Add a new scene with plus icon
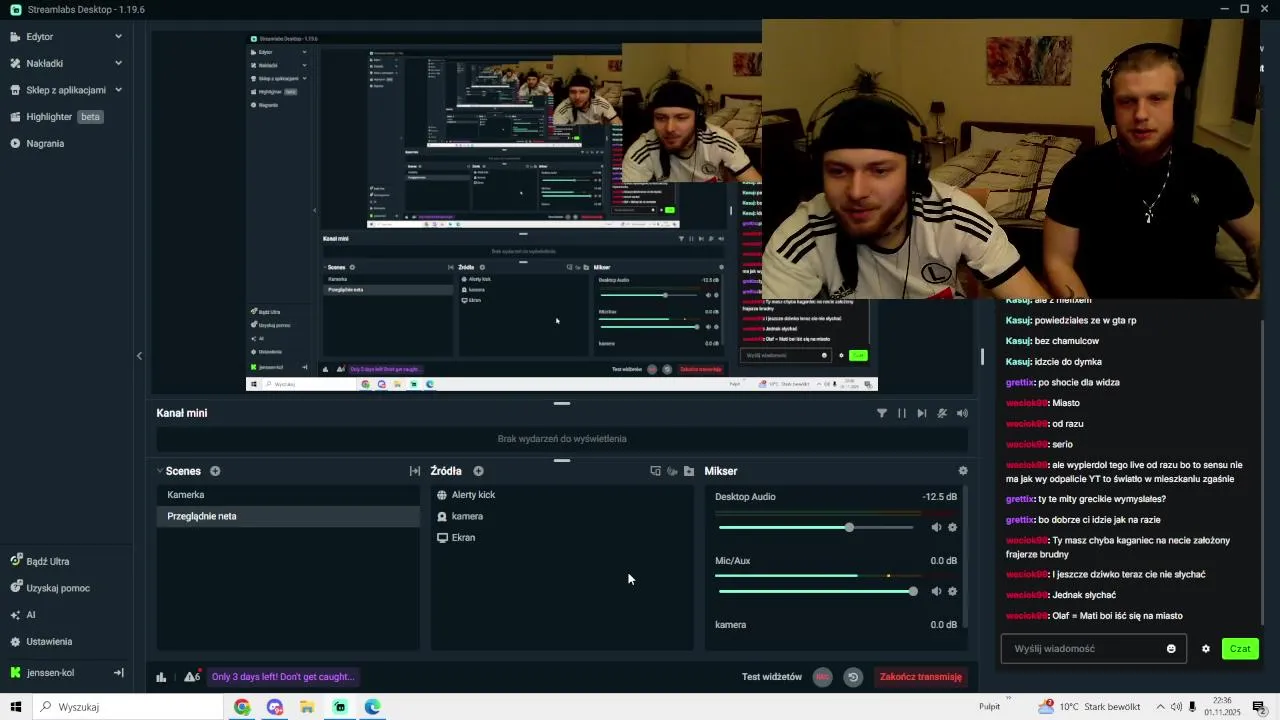Viewport: 1280px width, 720px height. [215, 471]
